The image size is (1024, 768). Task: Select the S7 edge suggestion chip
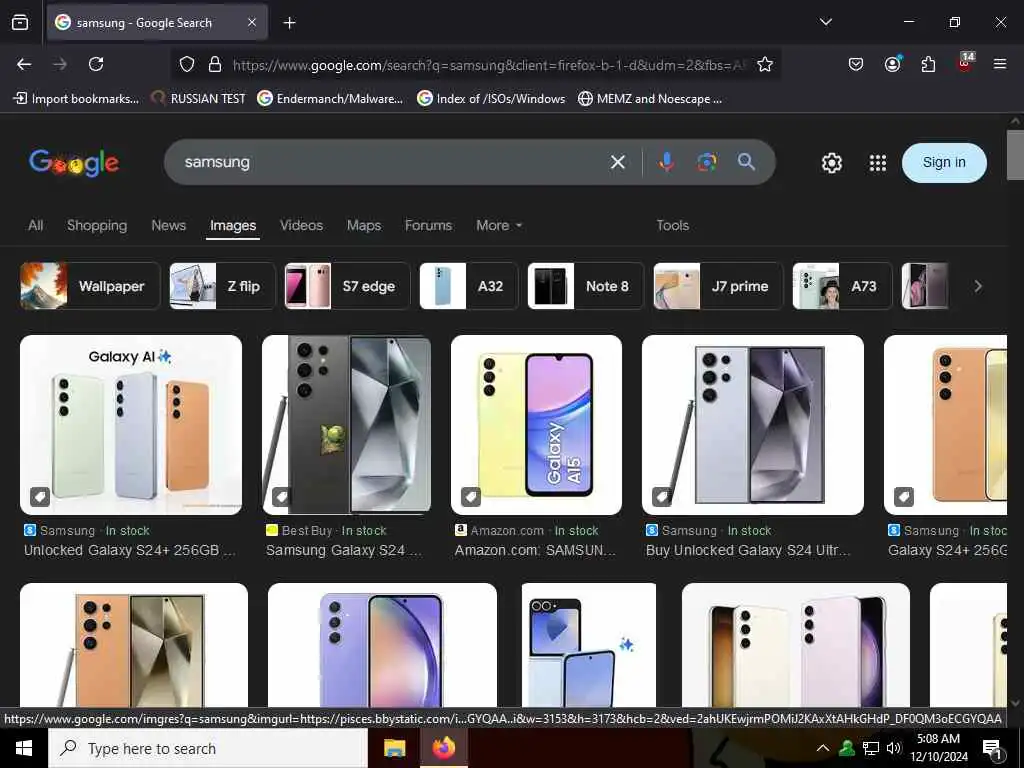point(347,286)
